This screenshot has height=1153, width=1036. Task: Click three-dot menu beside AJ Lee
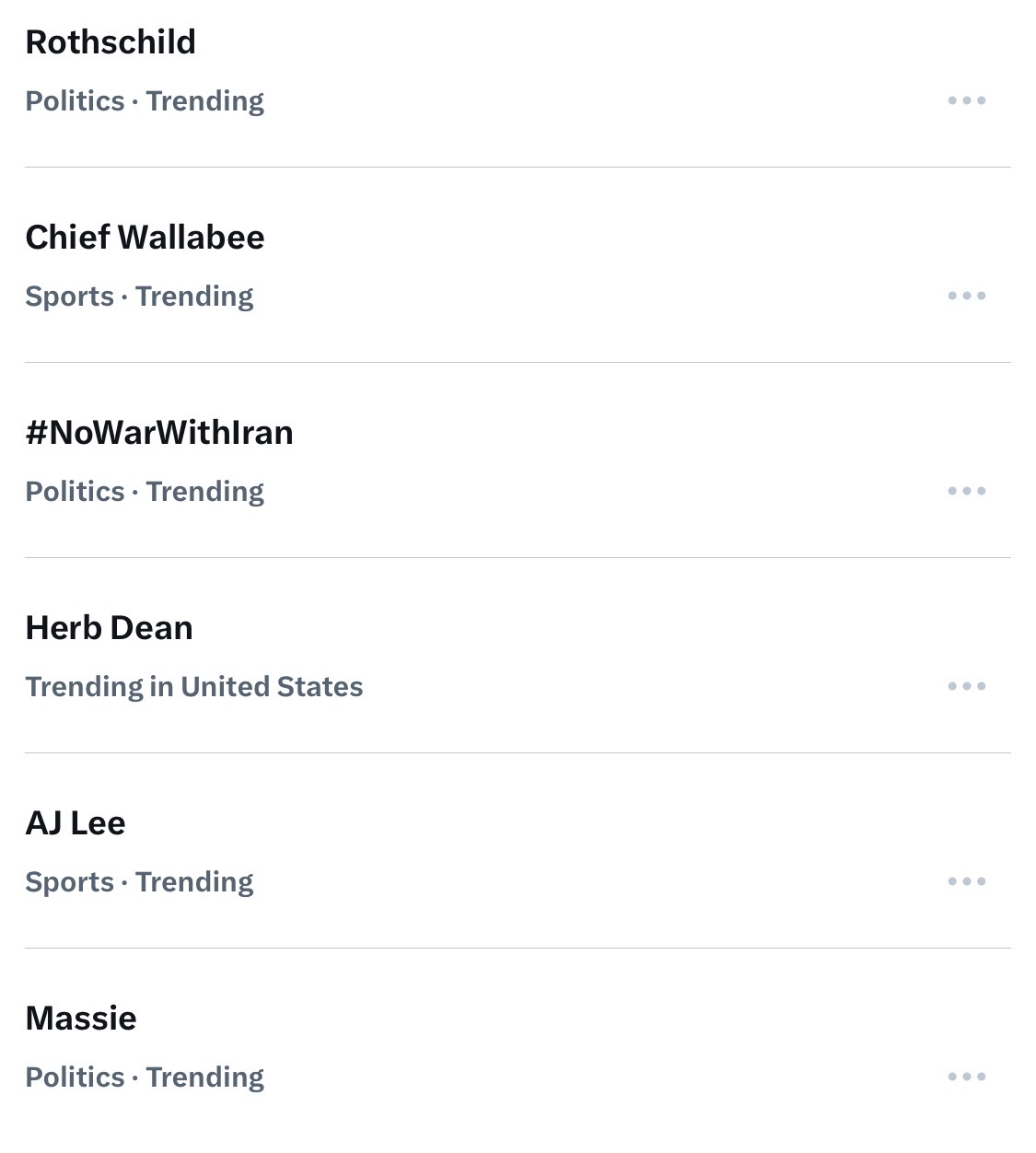(x=966, y=881)
